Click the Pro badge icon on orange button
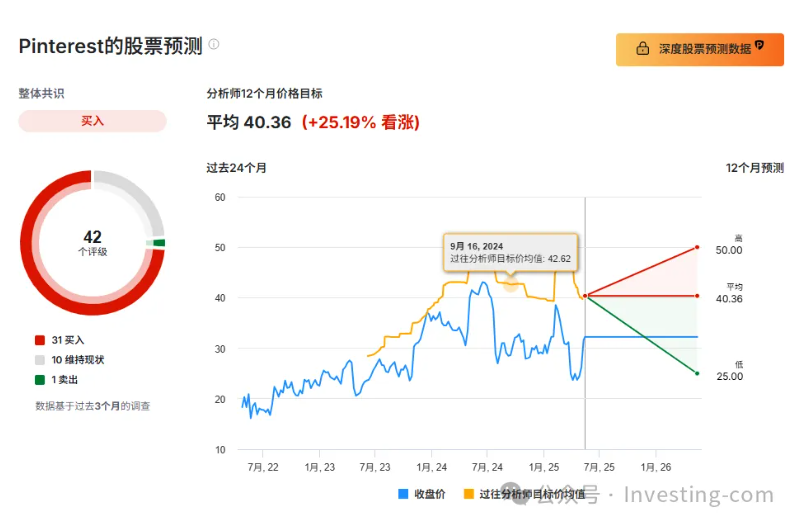 coord(760,46)
